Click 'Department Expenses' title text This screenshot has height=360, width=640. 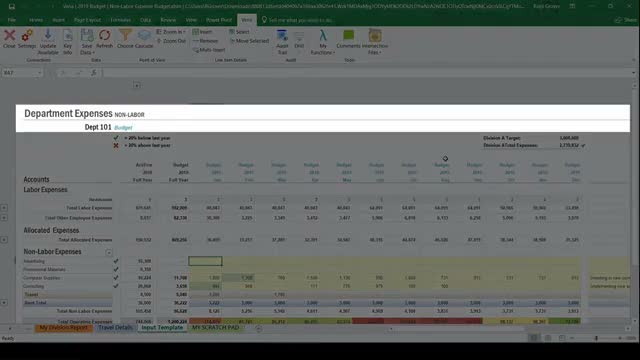pyautogui.click(x=68, y=113)
